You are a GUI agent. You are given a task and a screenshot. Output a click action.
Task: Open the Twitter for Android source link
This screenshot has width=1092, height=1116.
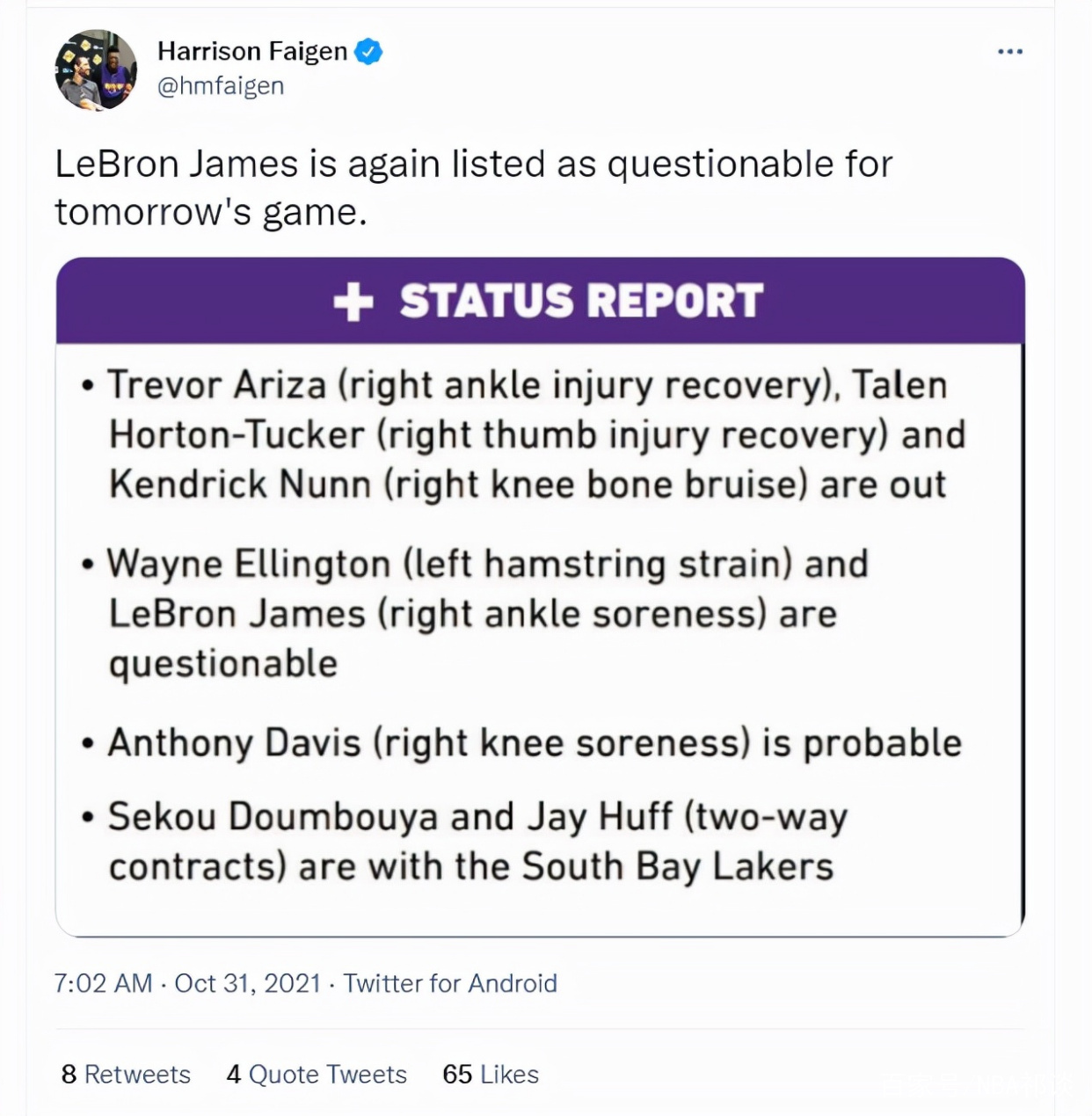(x=450, y=983)
